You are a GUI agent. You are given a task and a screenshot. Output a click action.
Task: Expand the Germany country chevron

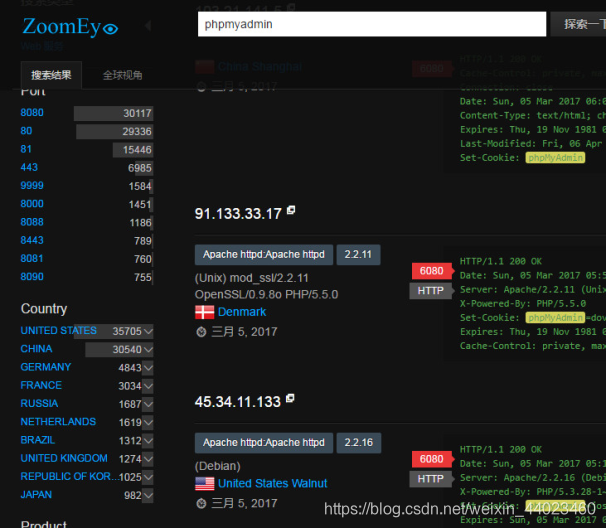148,368
